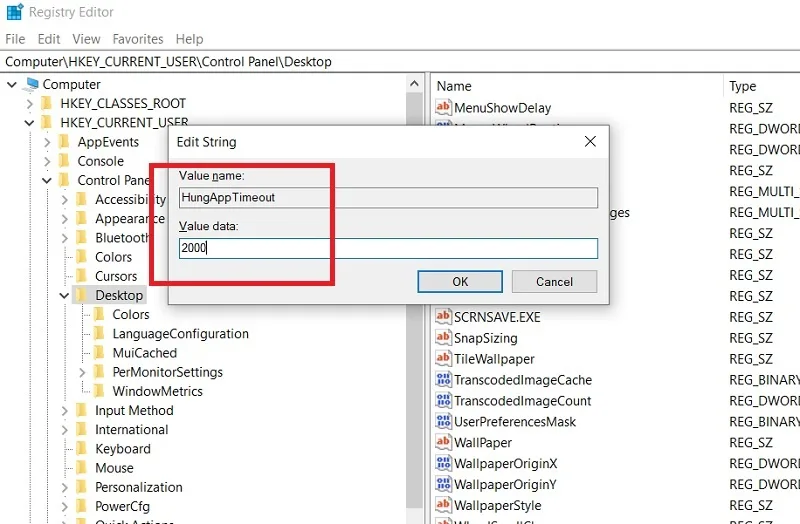Select the TranscodedImageCache binary value icon

click(443, 380)
